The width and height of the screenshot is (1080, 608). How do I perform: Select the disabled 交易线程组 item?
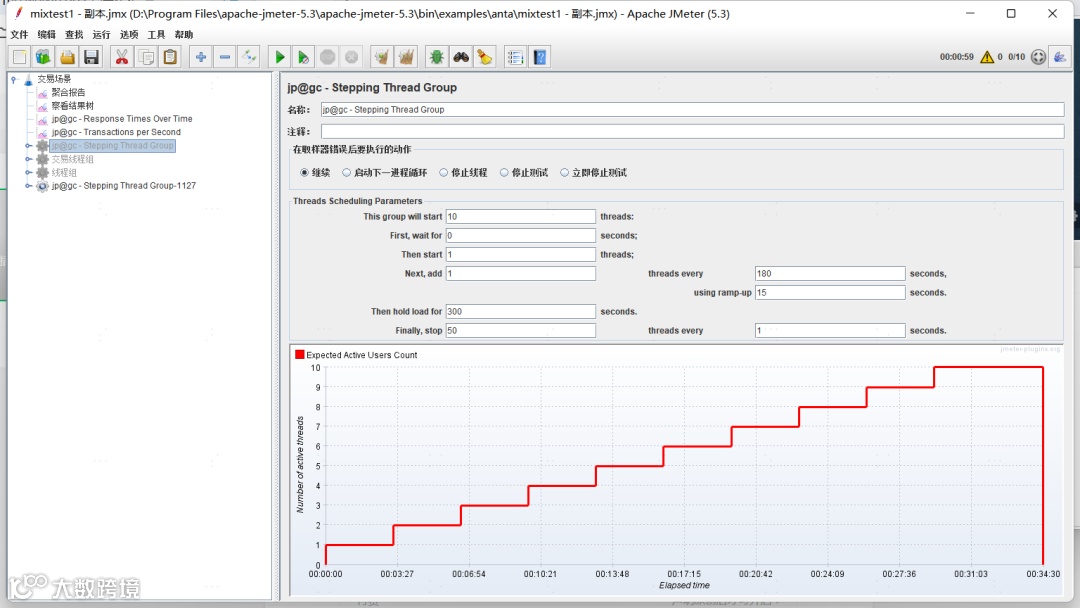point(72,159)
